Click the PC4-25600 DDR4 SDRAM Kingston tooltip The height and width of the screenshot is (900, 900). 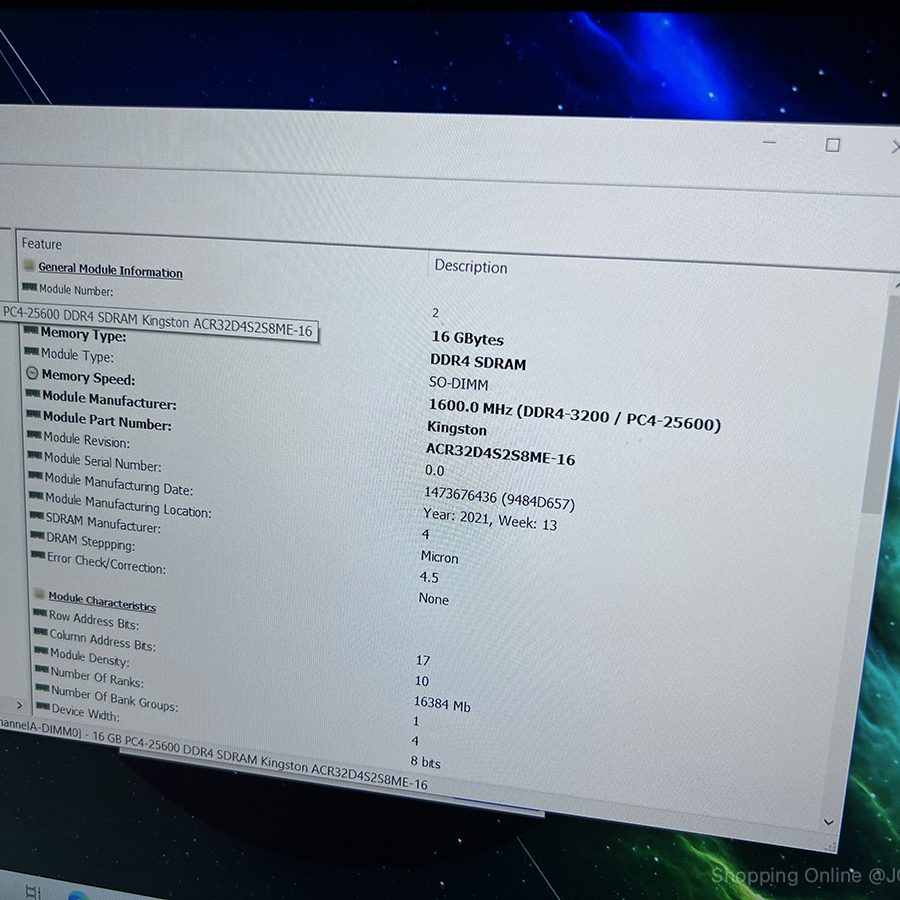[x=158, y=322]
